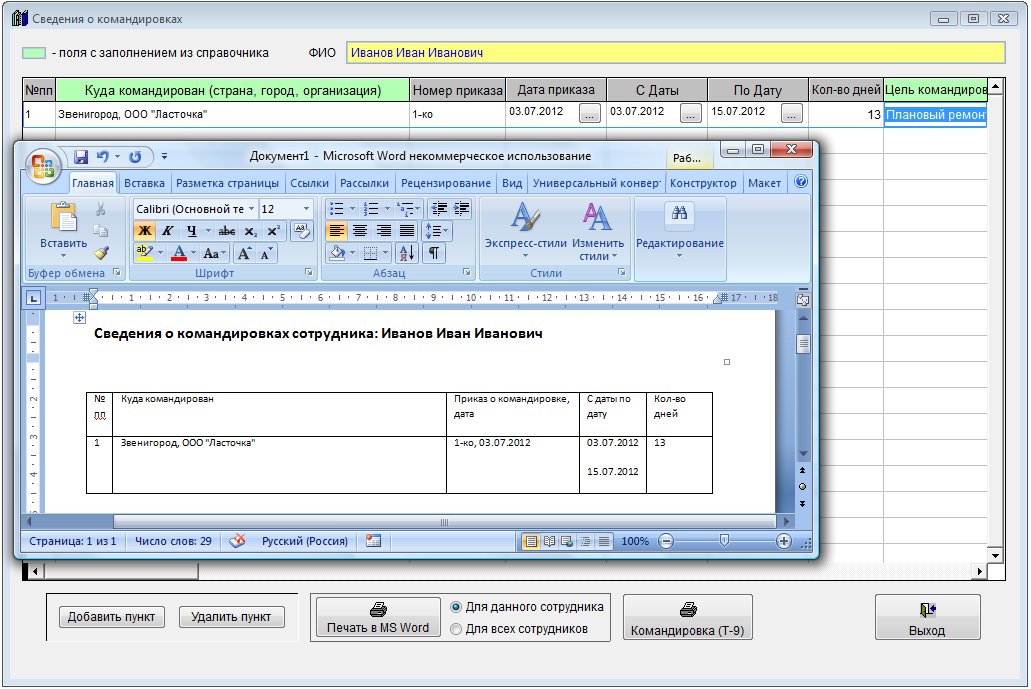Expand the Calibri font name dropdown

(251, 209)
